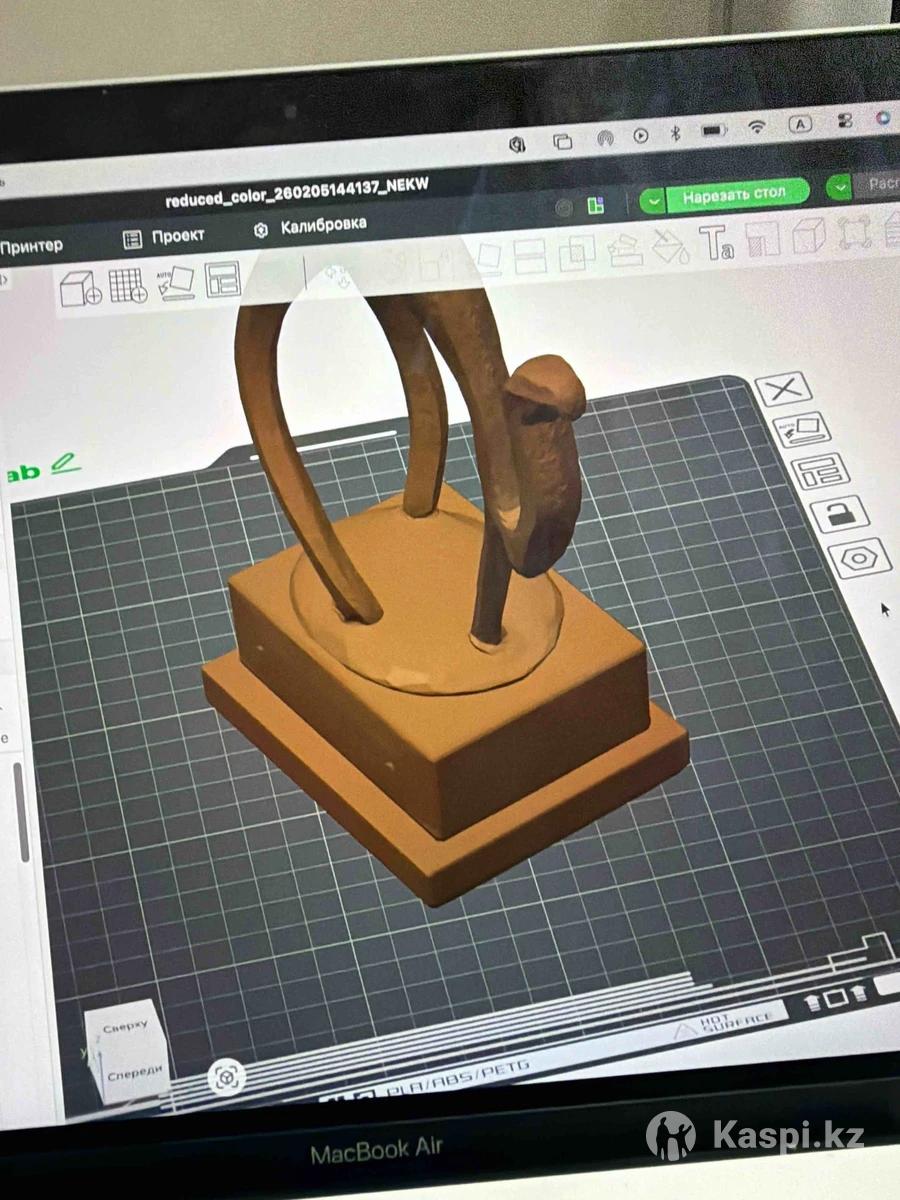Open Wi-Fi menu in macOS menu bar
The image size is (900, 1200).
point(757,128)
